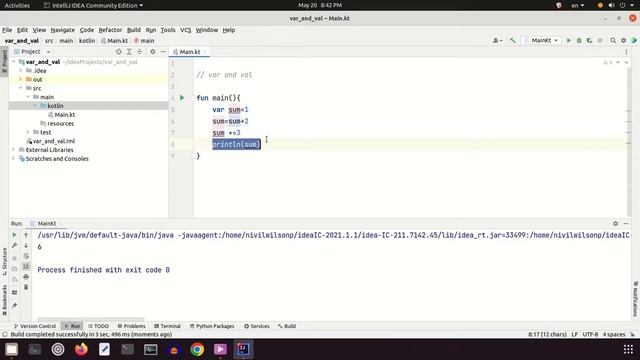Viewport: 640px width, 360px height.
Task: Open wrench settings in Run panel
Action: click(x=14, y=245)
